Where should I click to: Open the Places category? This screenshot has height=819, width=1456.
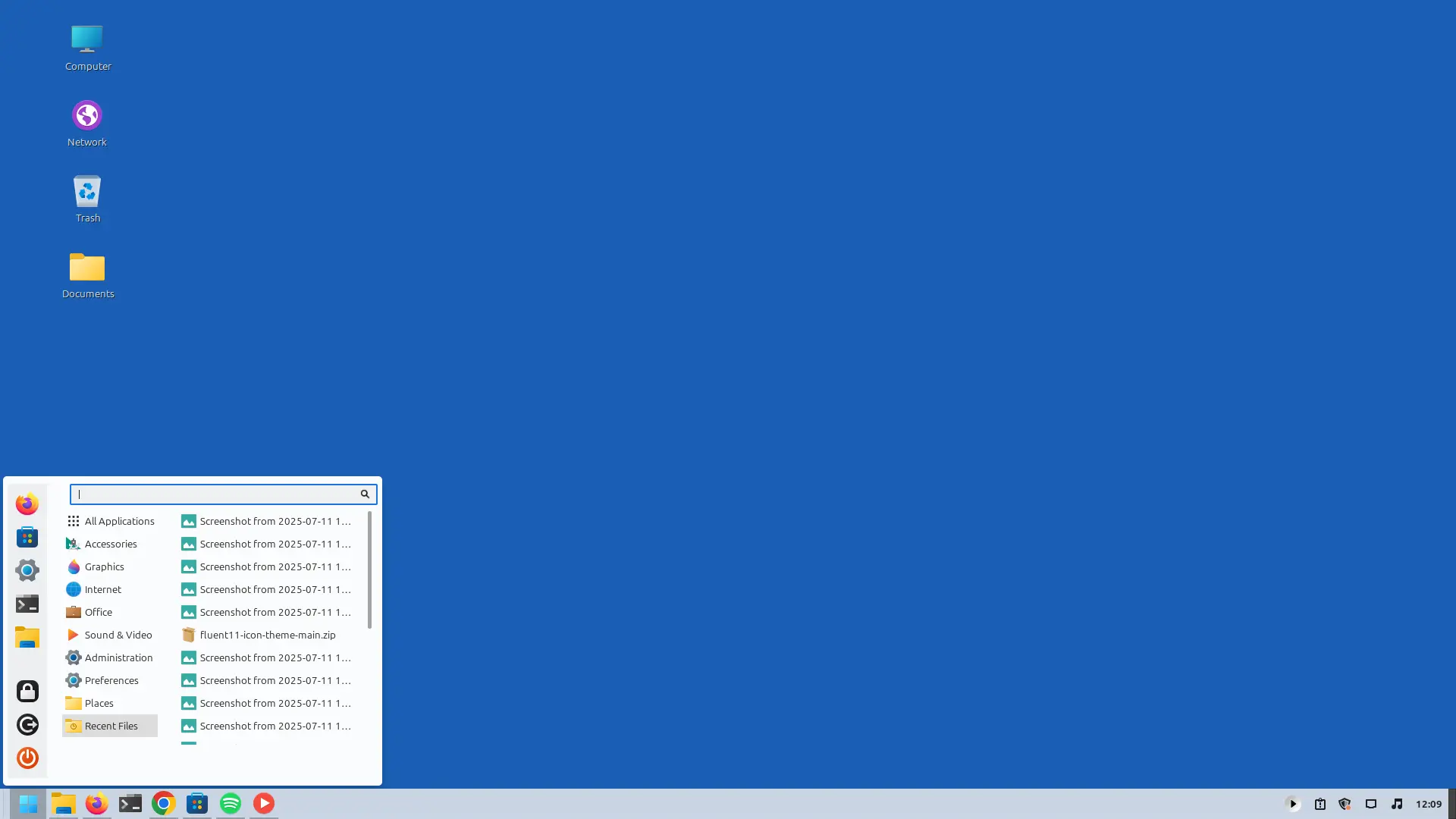(110, 704)
